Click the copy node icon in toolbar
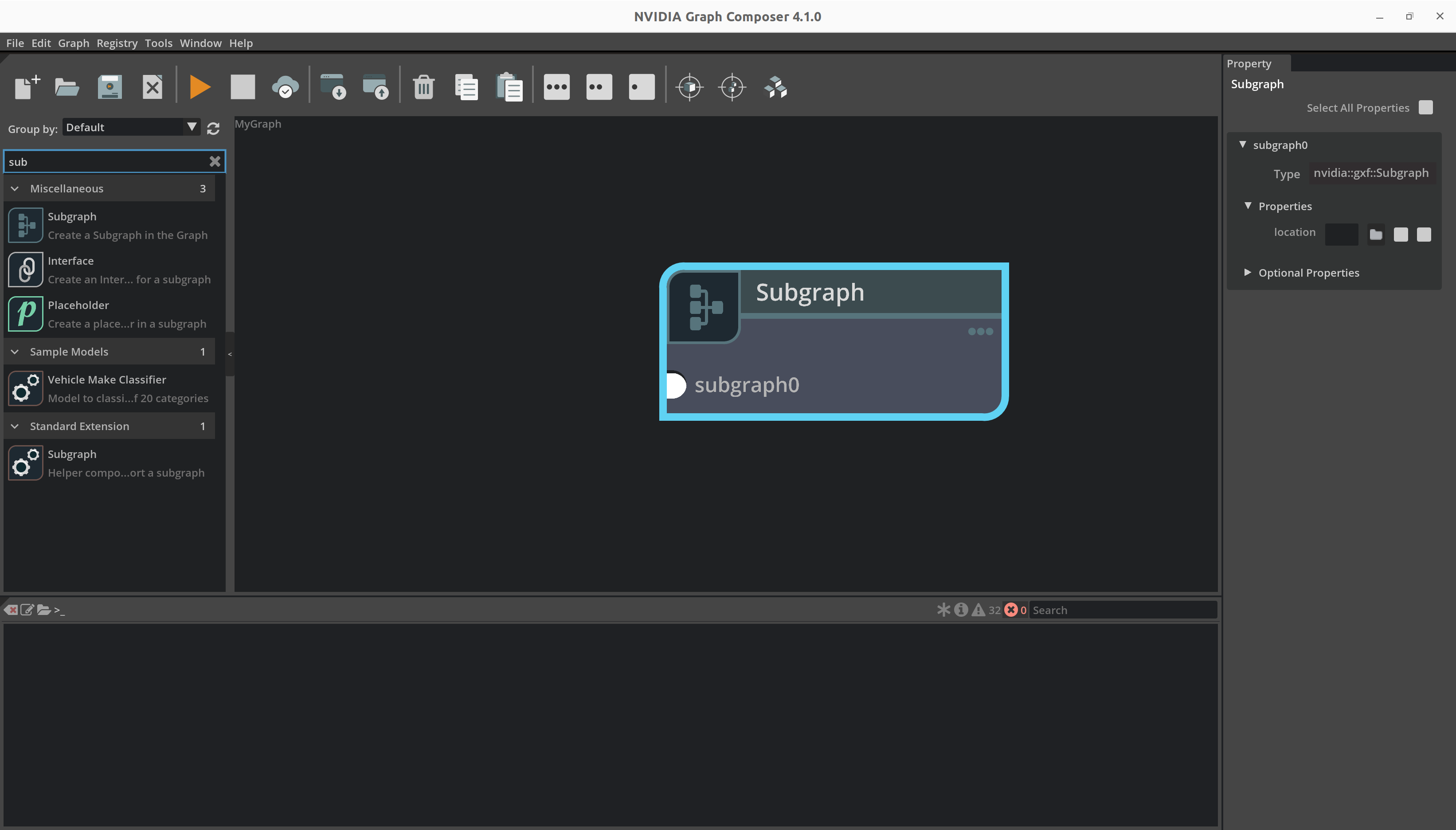1456x830 pixels. click(x=467, y=87)
